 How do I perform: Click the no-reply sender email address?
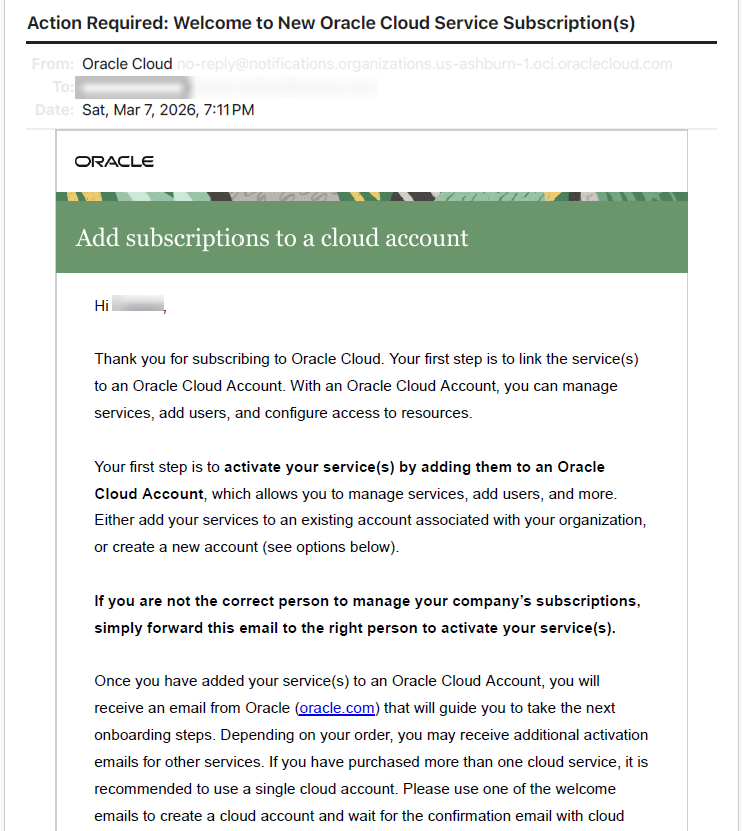(425, 64)
